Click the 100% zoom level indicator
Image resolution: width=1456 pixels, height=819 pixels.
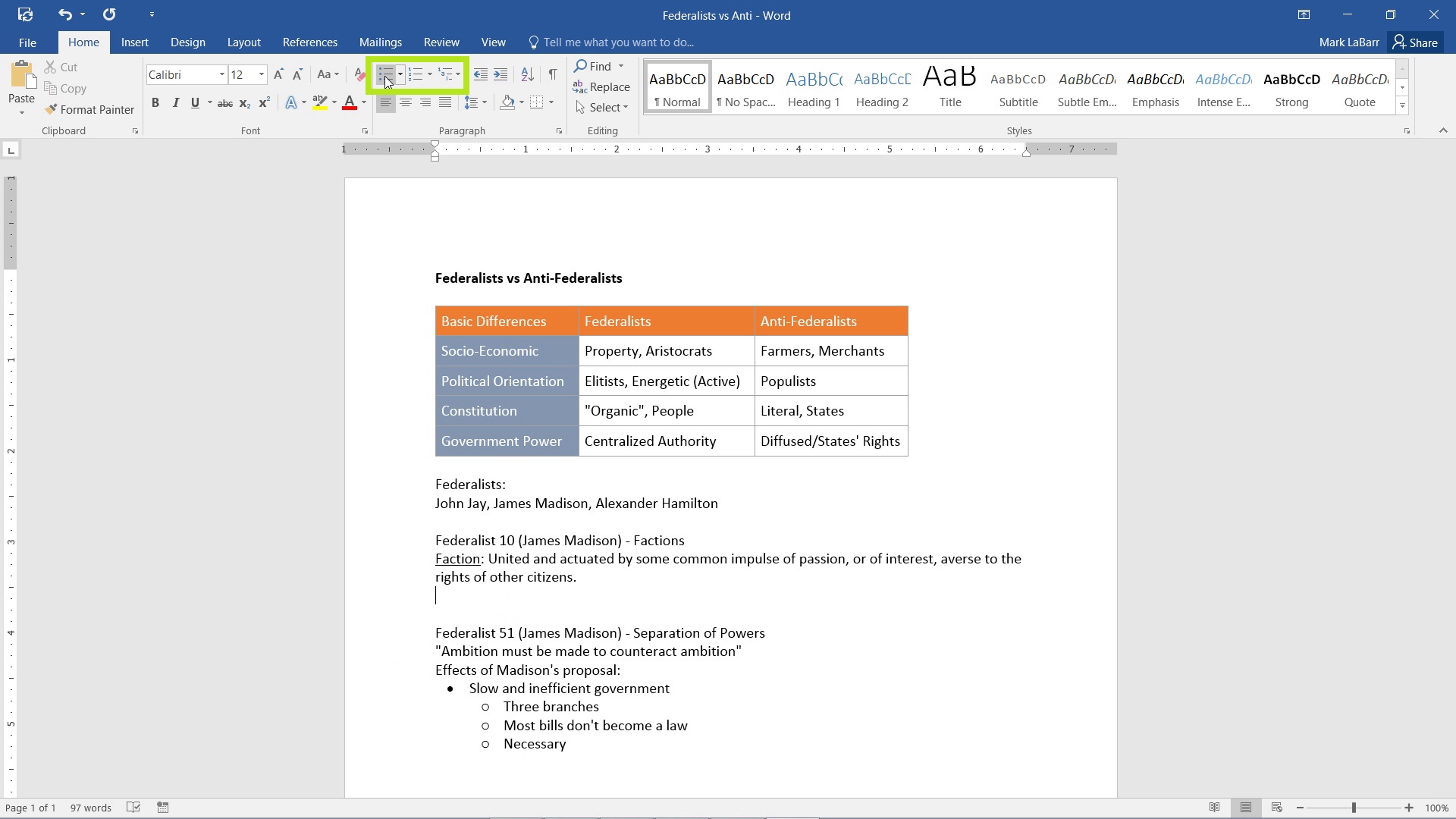pyautogui.click(x=1437, y=808)
